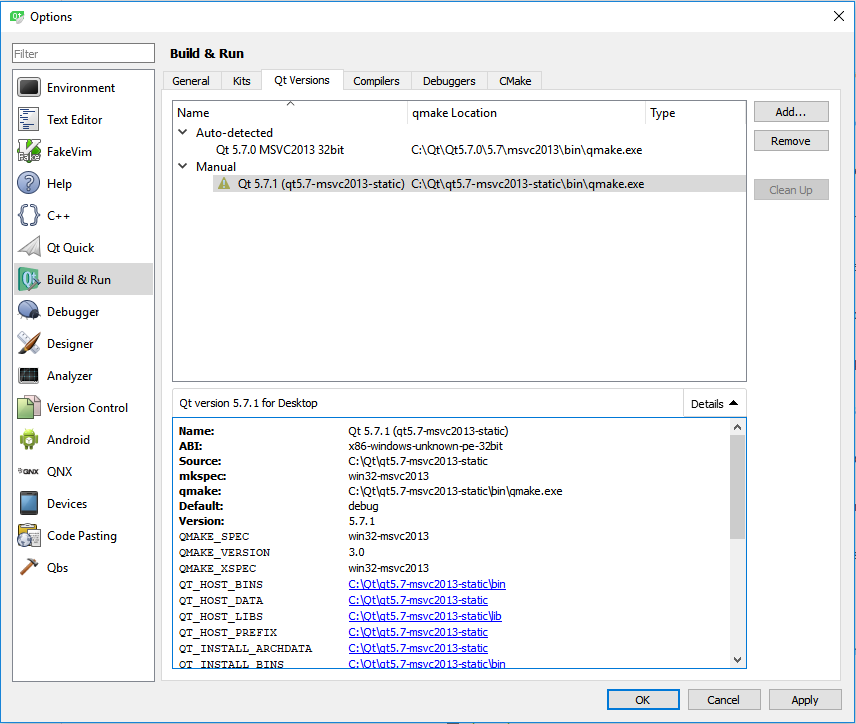856x724 pixels.
Task: Open the Compilers tab
Action: click(x=376, y=81)
